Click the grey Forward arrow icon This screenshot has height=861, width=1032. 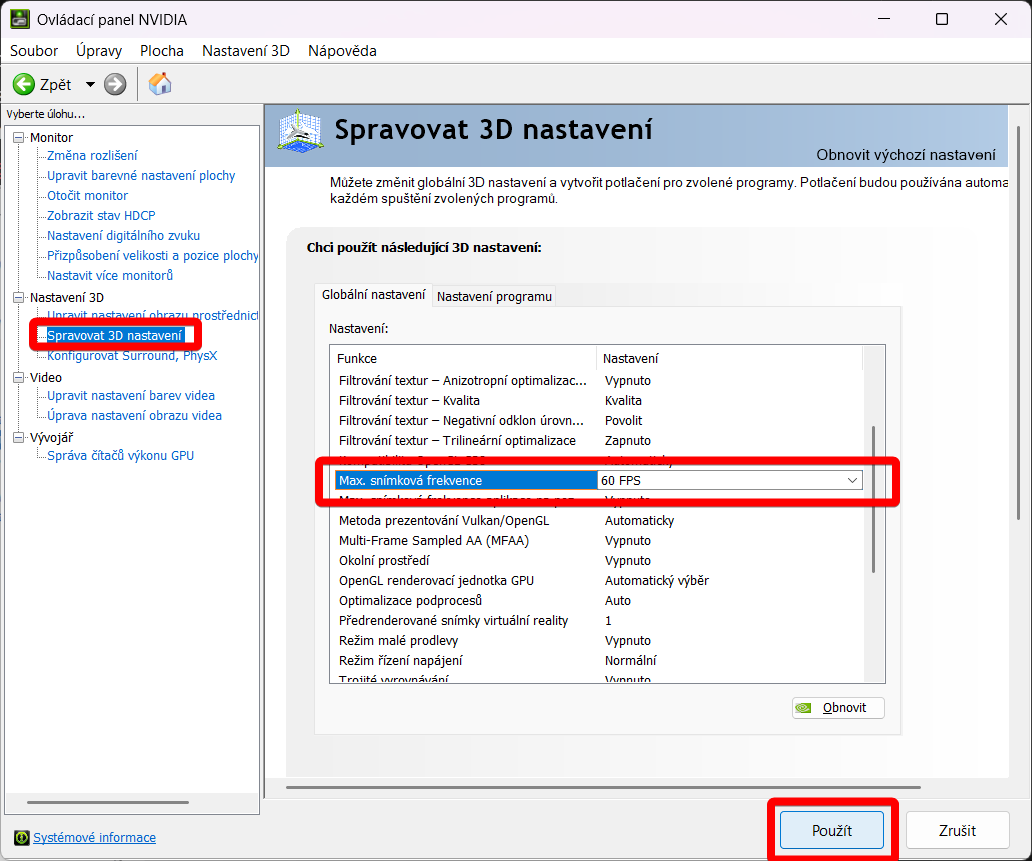coord(115,84)
